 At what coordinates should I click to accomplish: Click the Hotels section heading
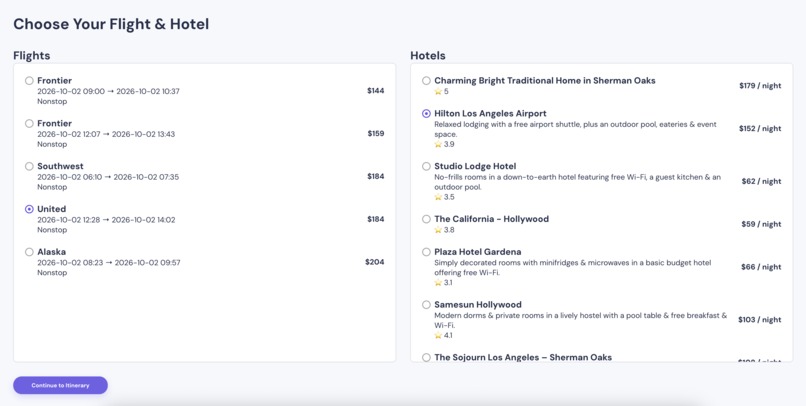point(428,56)
